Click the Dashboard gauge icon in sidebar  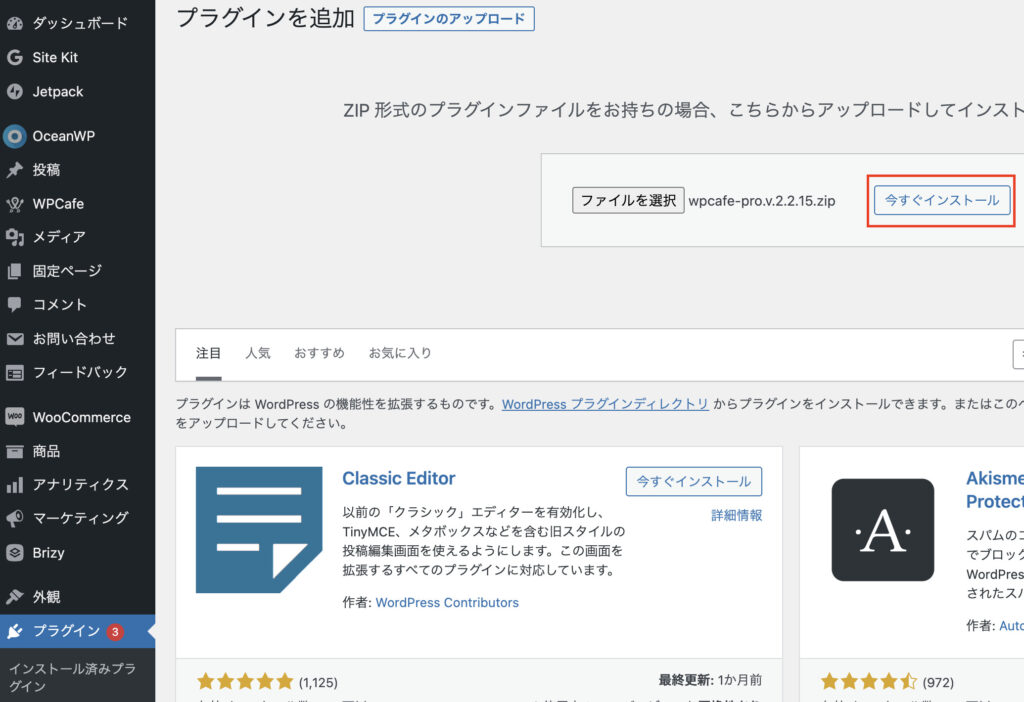pos(15,23)
